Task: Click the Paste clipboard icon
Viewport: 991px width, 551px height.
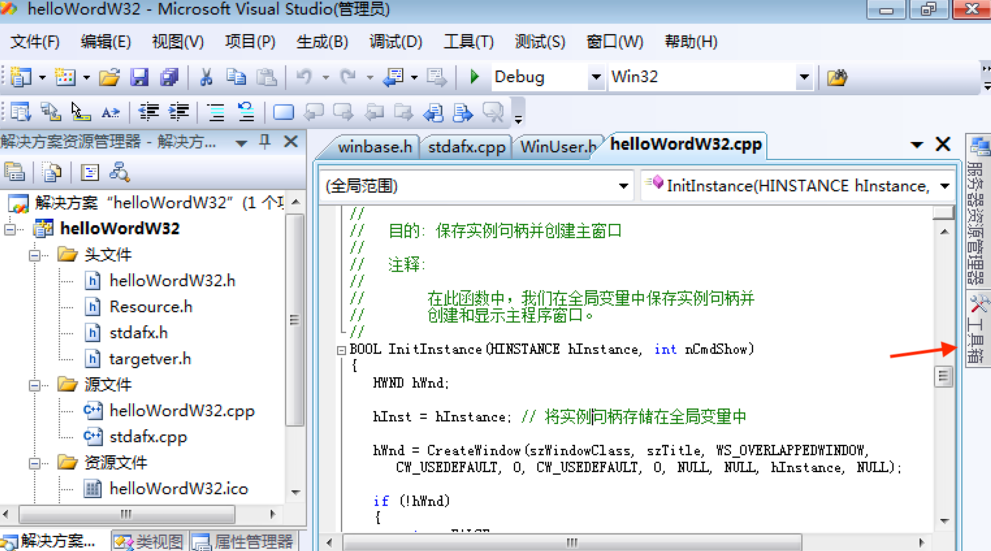Action: pyautogui.click(x=266, y=77)
